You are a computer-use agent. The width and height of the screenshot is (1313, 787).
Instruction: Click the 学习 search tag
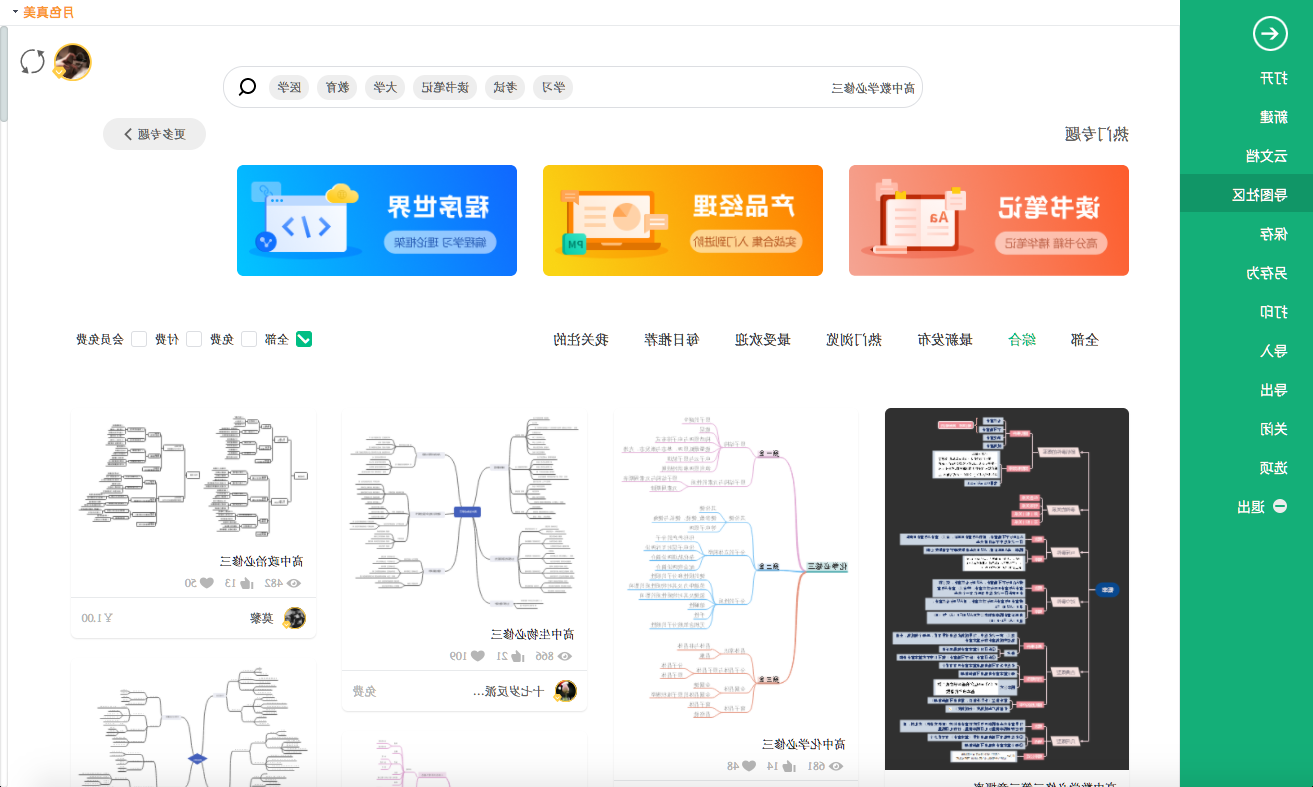click(552, 88)
